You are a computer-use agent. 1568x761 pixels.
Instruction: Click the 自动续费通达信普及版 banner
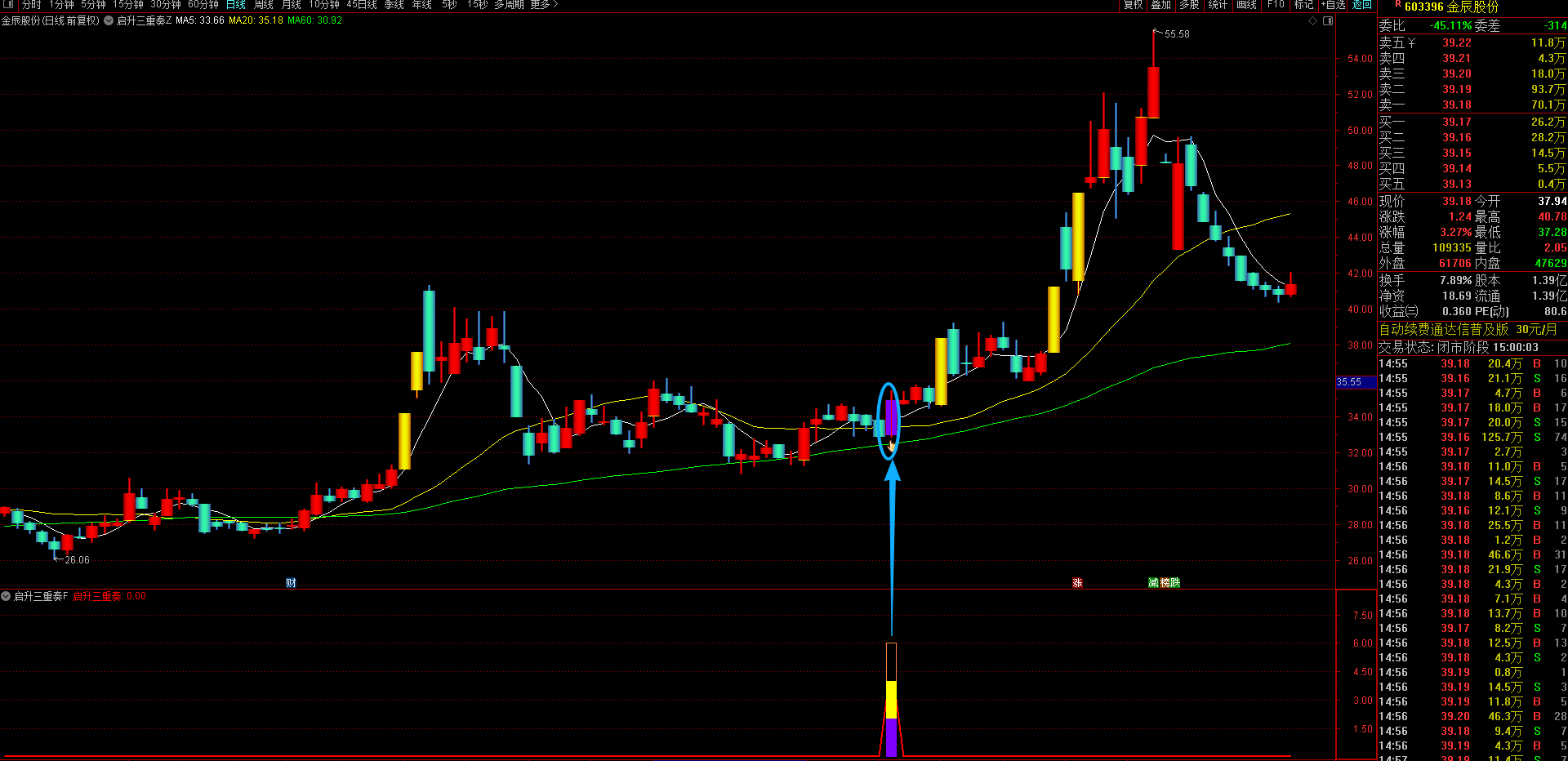pos(1468,329)
